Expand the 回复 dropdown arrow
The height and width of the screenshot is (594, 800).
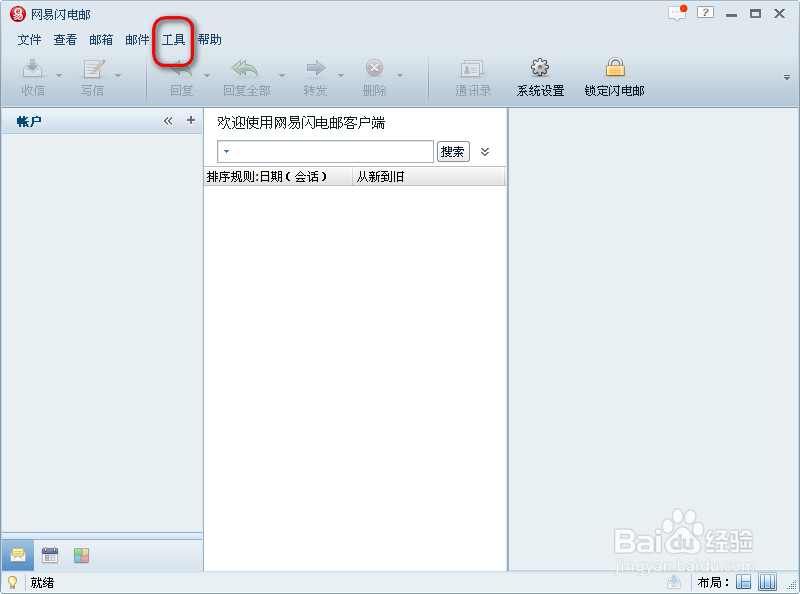tap(207, 76)
